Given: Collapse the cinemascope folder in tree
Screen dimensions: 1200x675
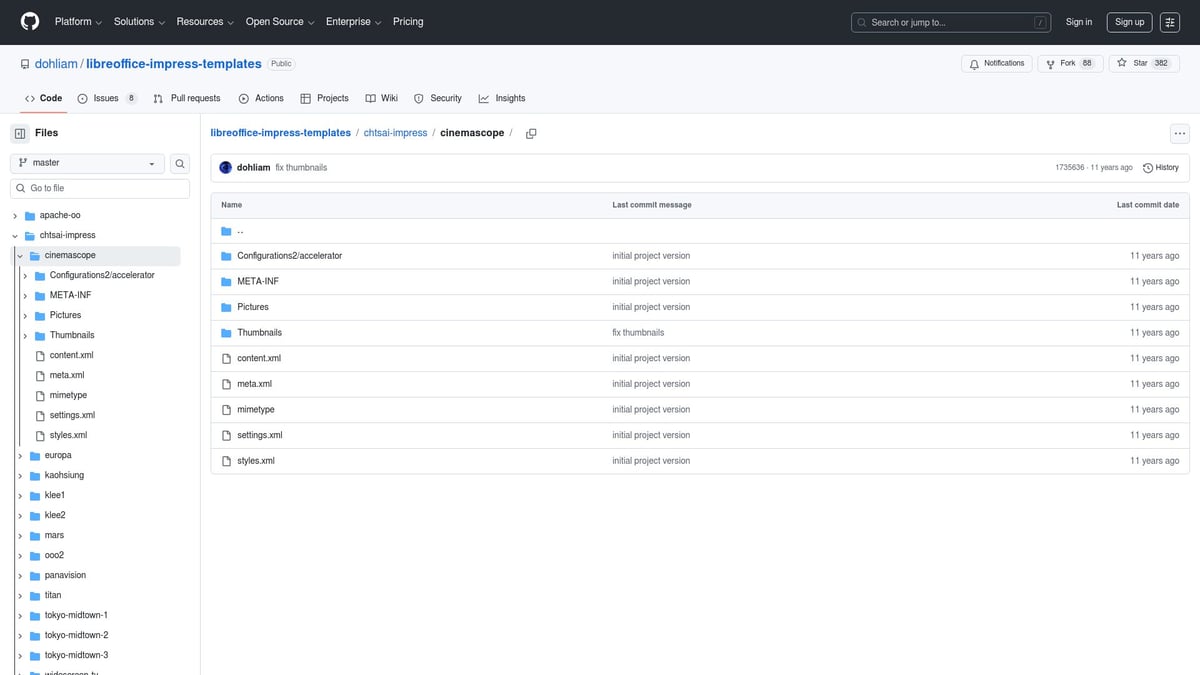Looking at the screenshot, I should 20,255.
